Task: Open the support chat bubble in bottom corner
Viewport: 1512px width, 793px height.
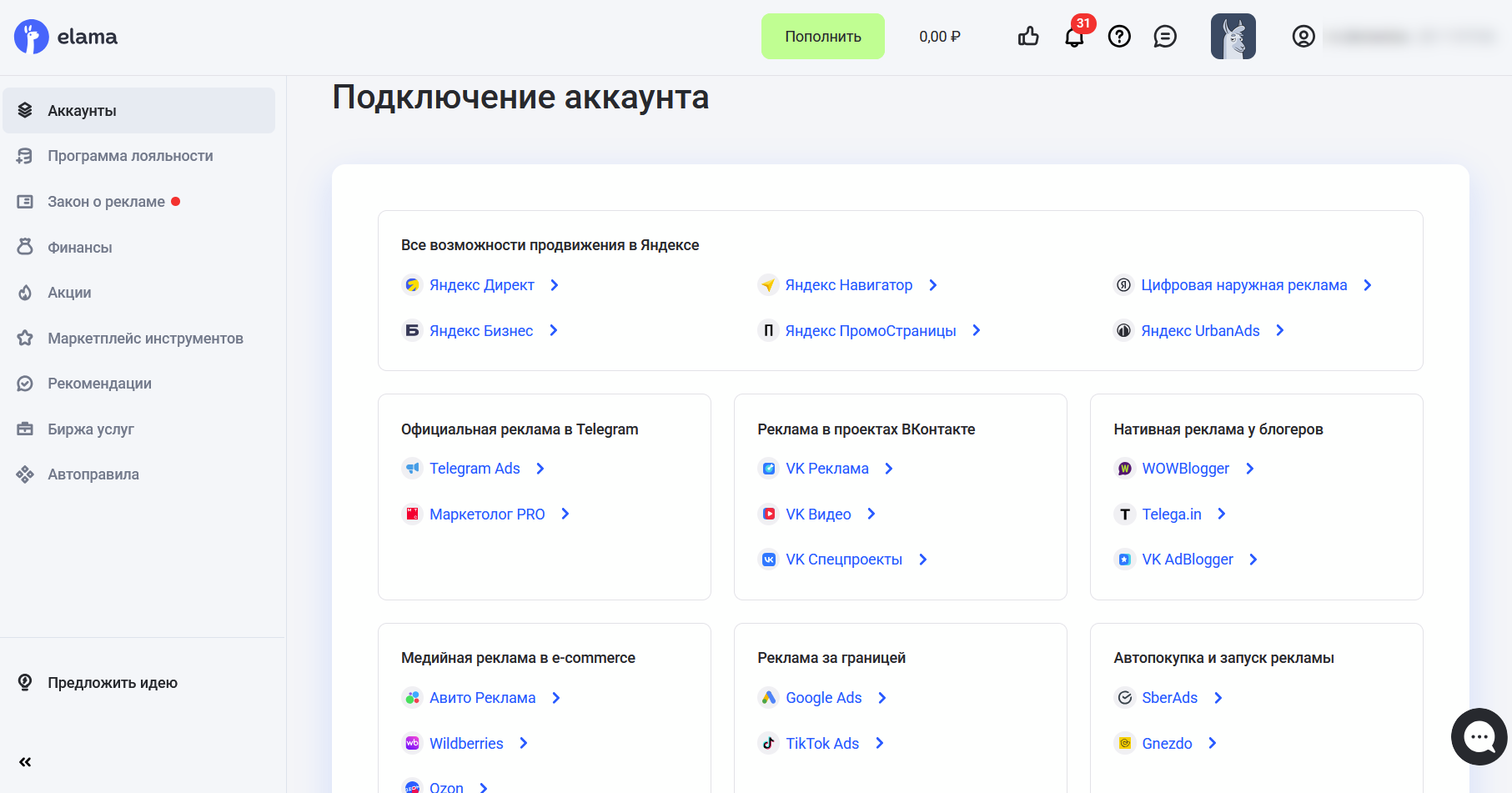Action: [x=1478, y=736]
